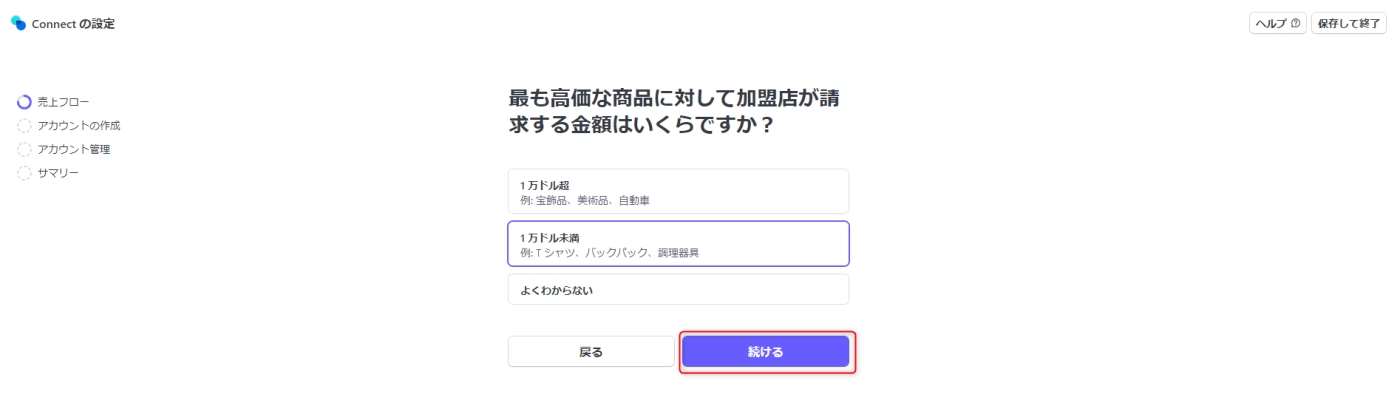Click the dashed circle beside サマリー
Image resolution: width=1400 pixels, height=403 pixels.
click(x=24, y=174)
